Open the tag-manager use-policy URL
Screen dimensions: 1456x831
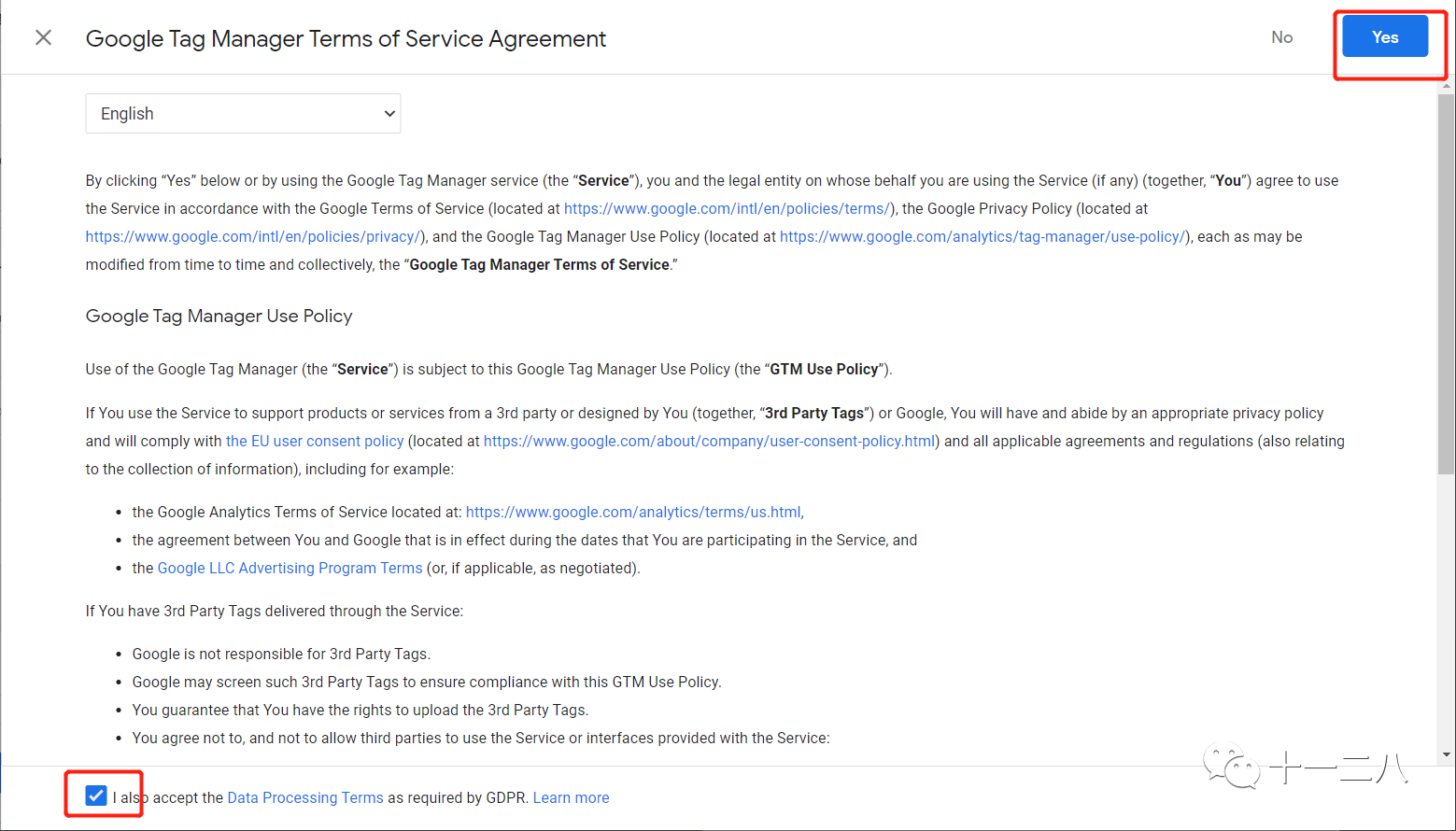(x=982, y=236)
